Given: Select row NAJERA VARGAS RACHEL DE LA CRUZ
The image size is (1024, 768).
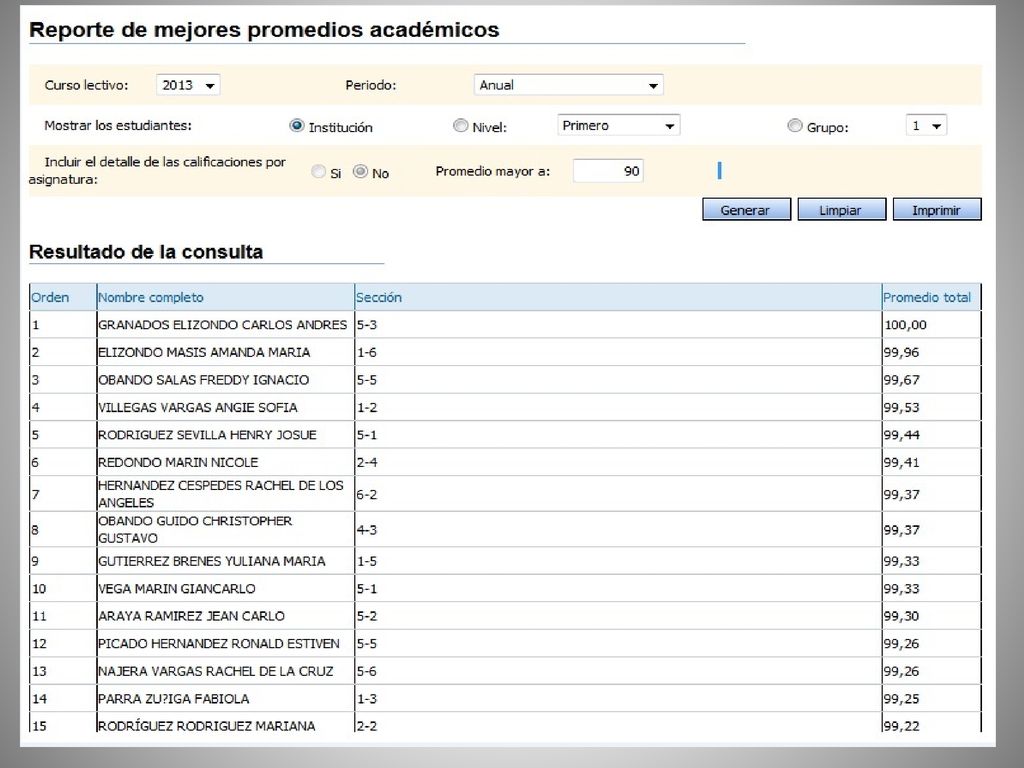Looking at the screenshot, I should (x=505, y=671).
